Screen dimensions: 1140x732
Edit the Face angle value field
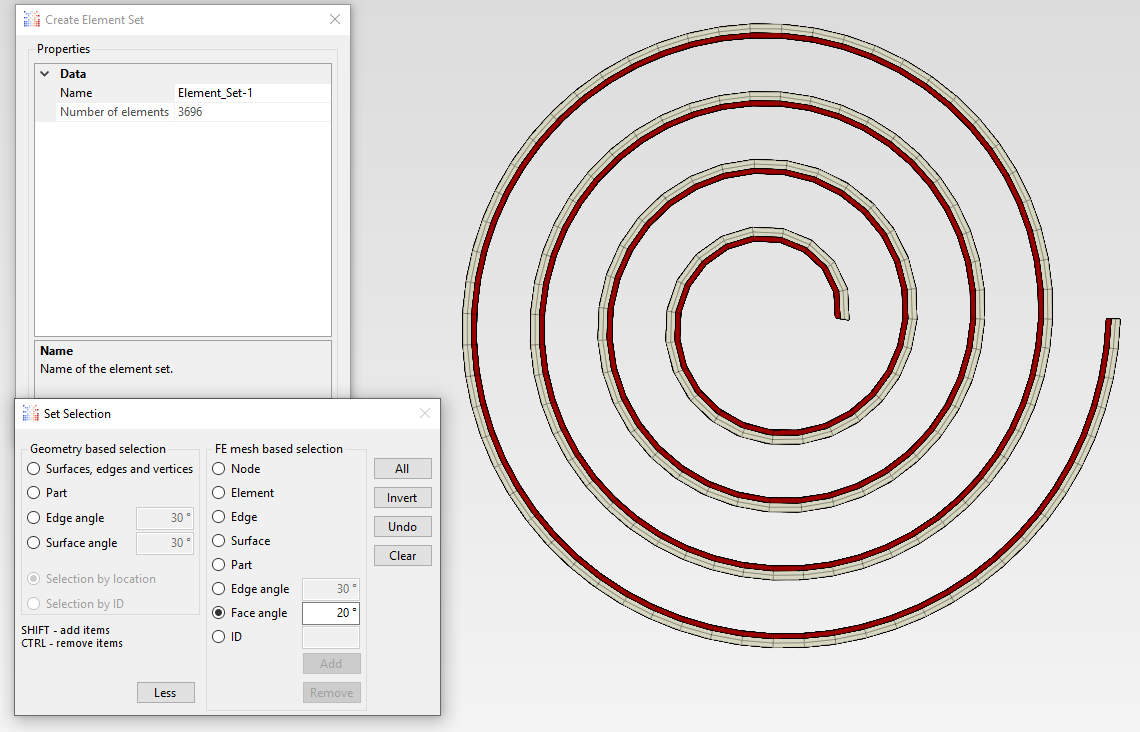coord(331,613)
